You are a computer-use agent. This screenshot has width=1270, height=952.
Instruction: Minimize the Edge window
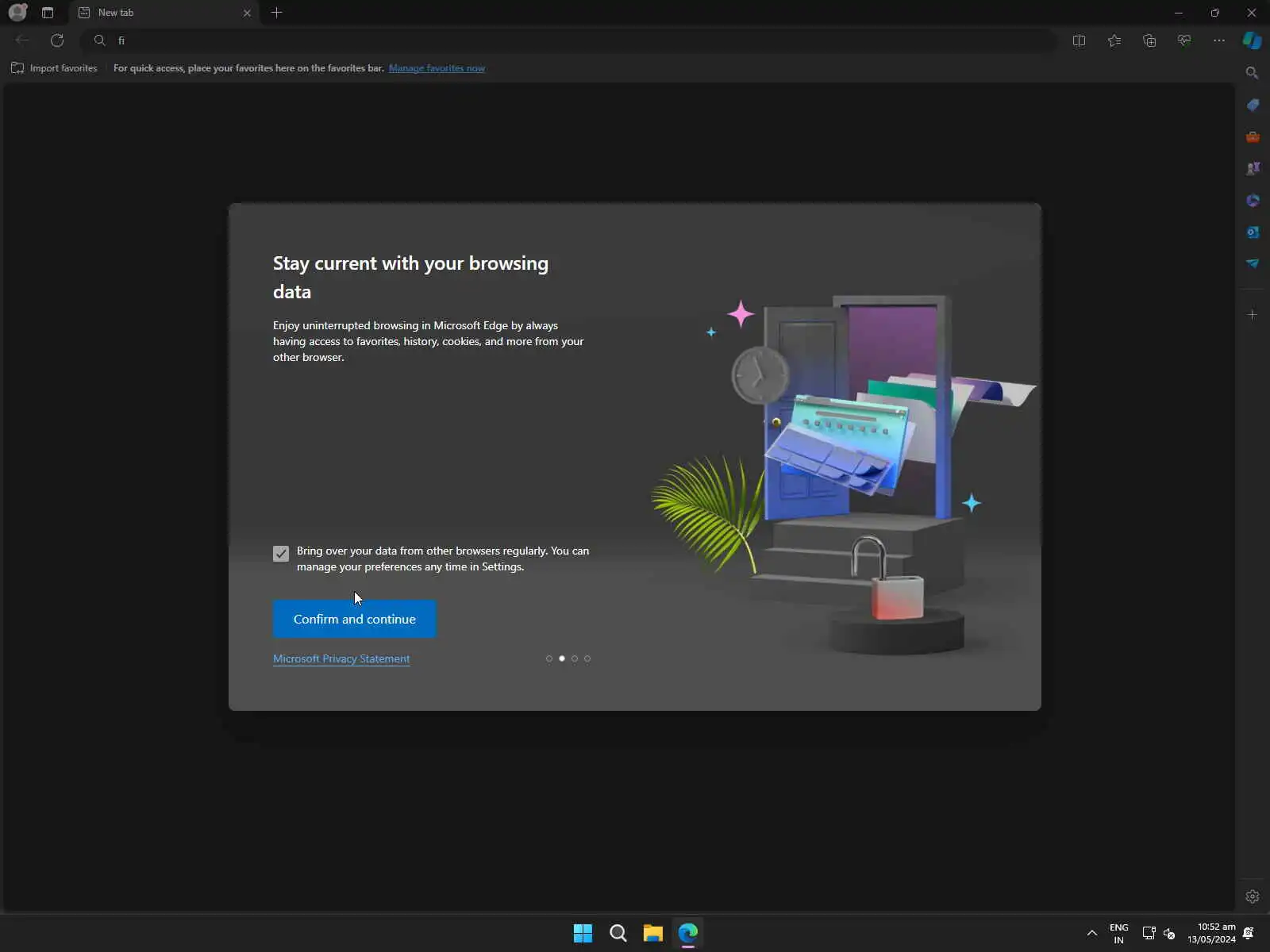pyautogui.click(x=1179, y=13)
